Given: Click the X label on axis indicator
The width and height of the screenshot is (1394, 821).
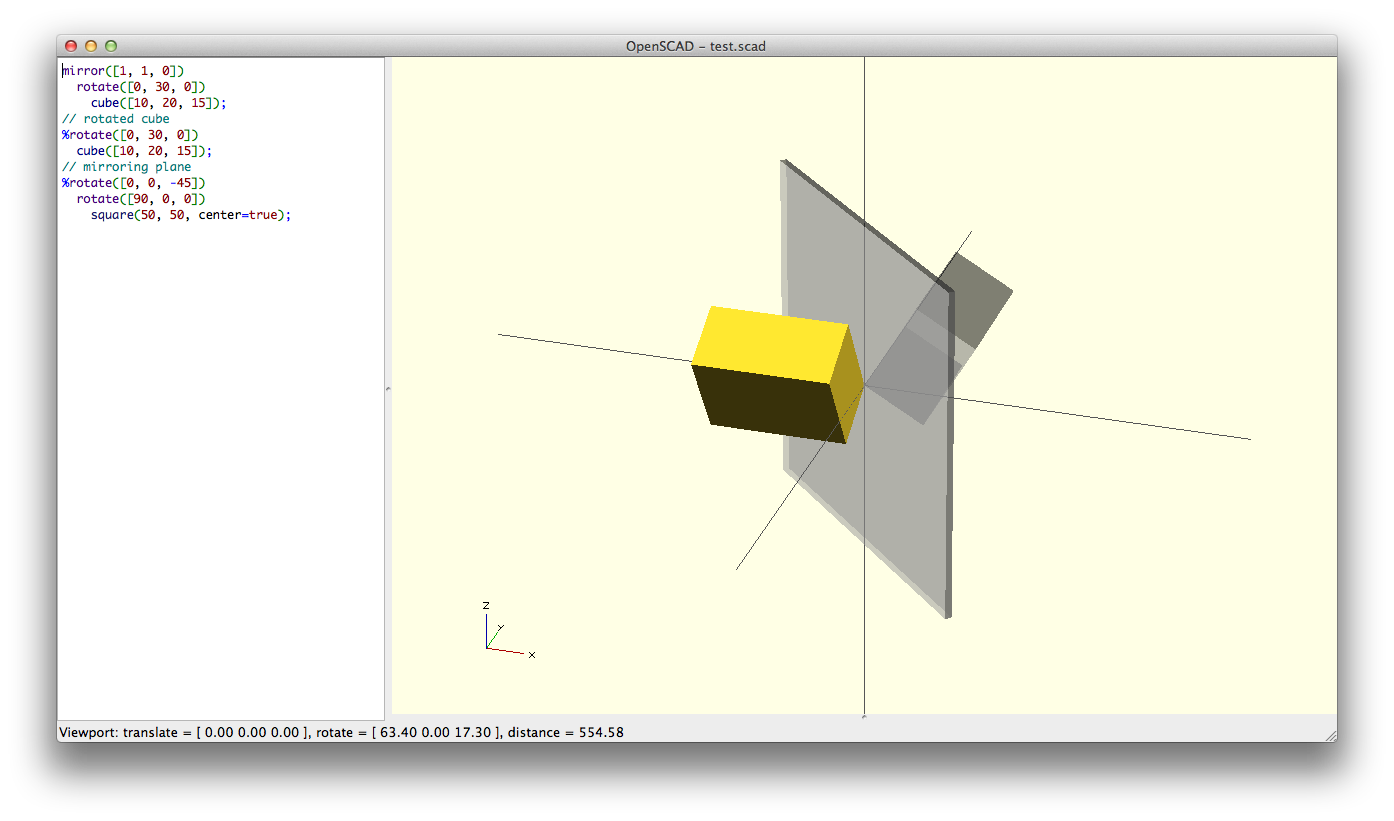Looking at the screenshot, I should [x=532, y=655].
